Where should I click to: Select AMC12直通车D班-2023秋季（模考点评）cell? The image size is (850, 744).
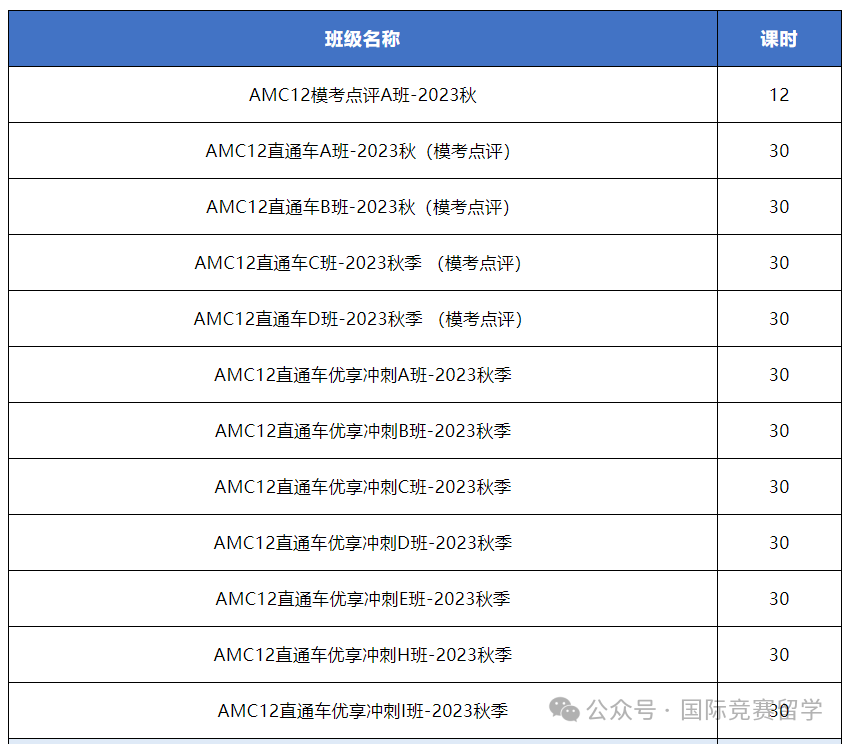363,319
